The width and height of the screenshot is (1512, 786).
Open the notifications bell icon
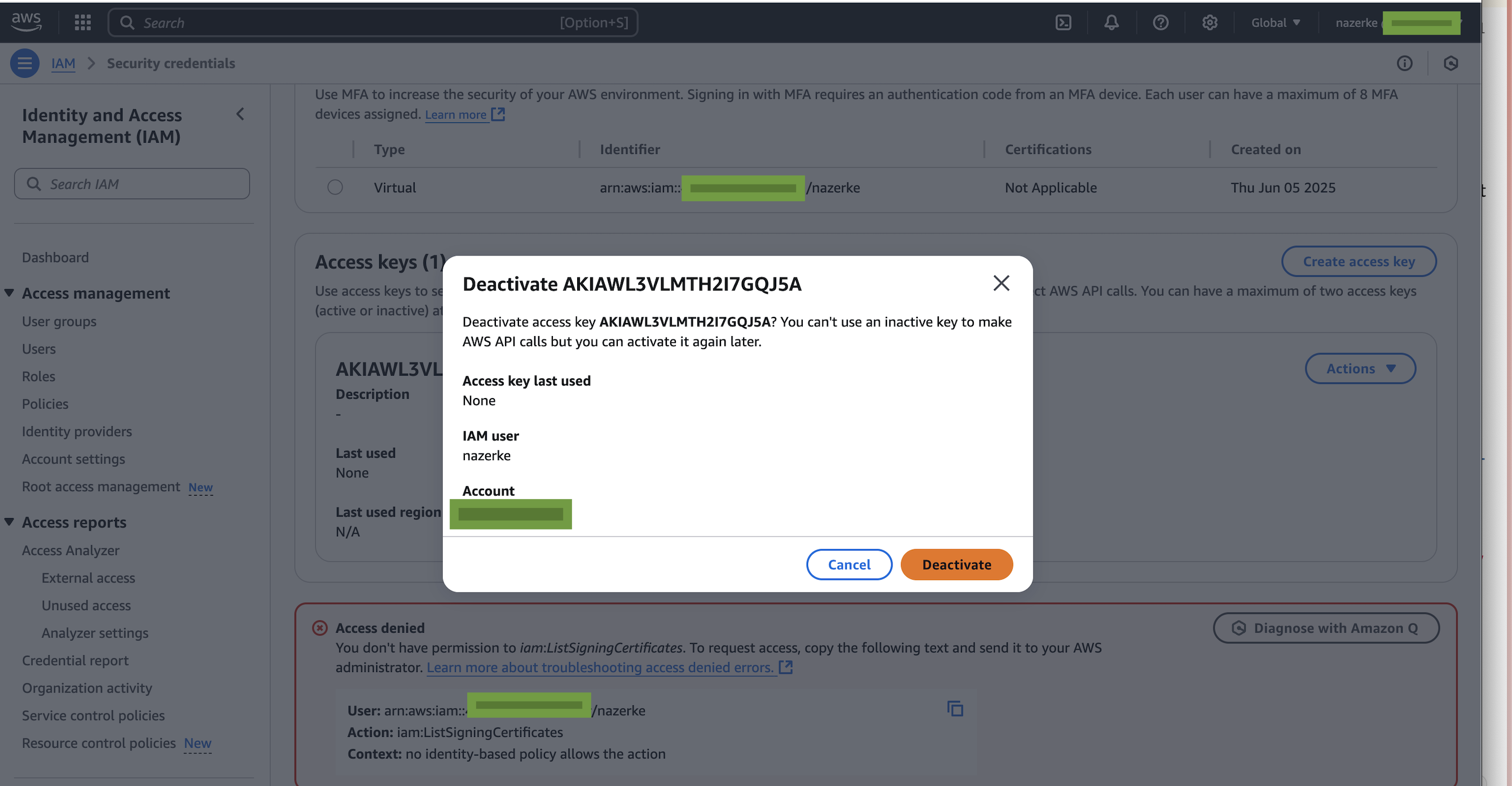[x=1111, y=23]
